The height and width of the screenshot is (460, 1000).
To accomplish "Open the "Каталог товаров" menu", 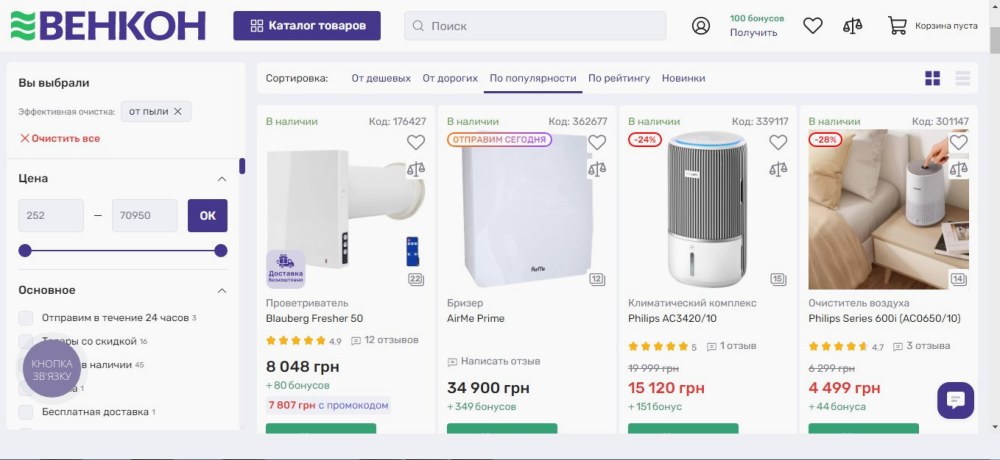I will pos(307,26).
